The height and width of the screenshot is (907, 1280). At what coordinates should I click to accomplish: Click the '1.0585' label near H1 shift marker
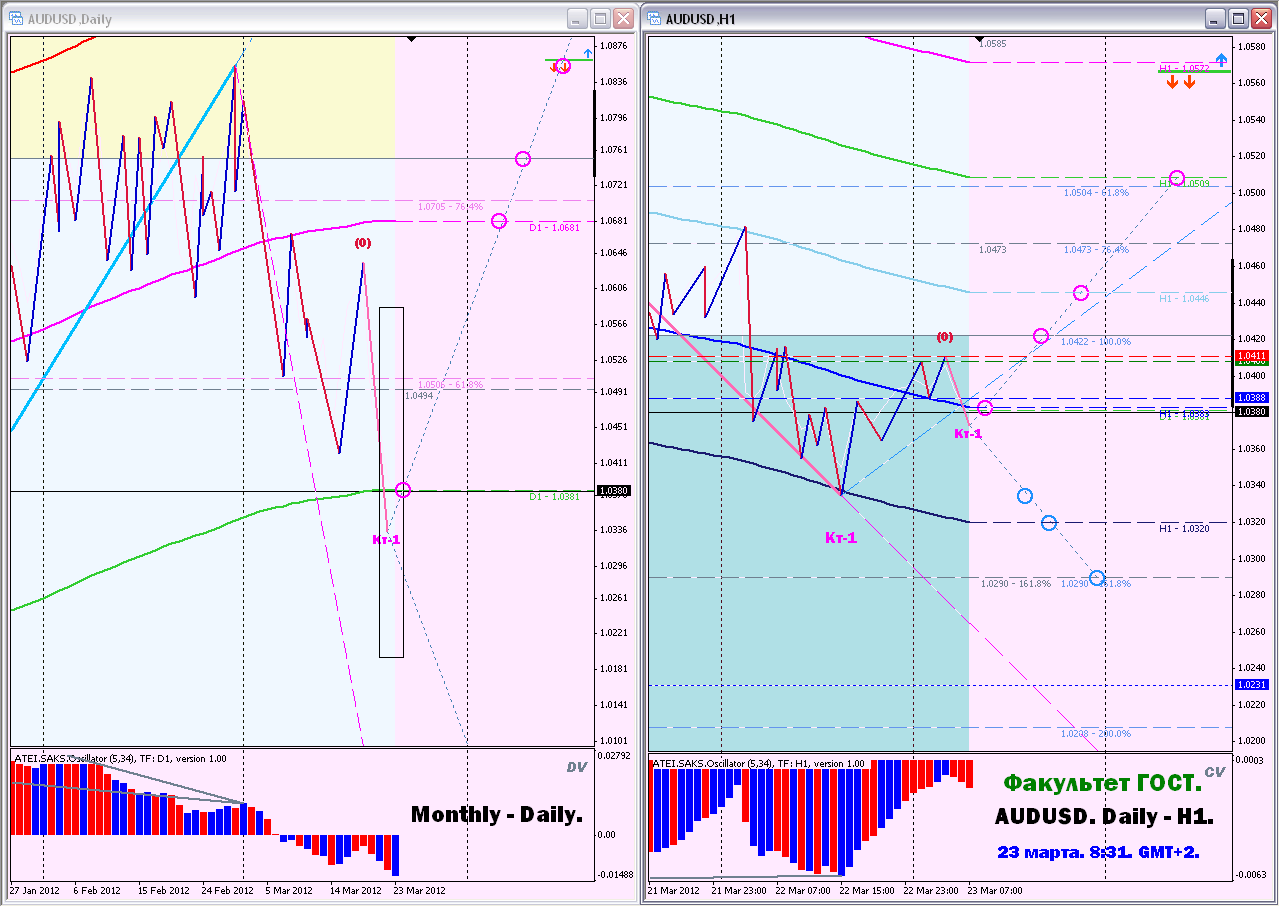click(993, 44)
